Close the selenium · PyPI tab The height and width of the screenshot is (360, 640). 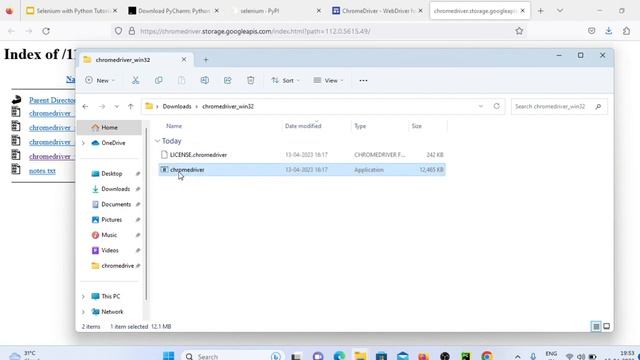[x=319, y=11]
